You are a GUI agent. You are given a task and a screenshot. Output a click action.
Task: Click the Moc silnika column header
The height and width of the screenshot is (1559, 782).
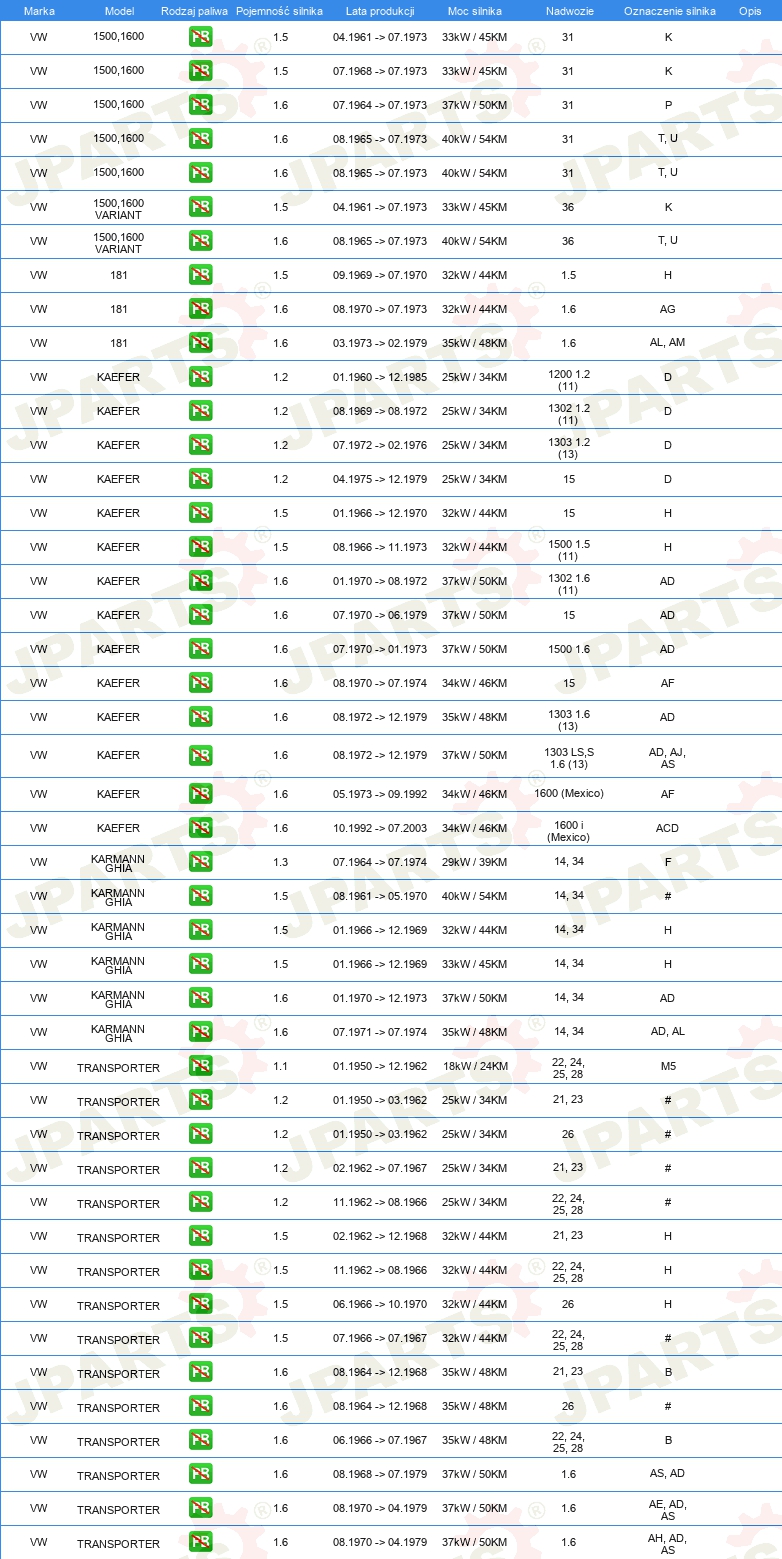point(474,11)
